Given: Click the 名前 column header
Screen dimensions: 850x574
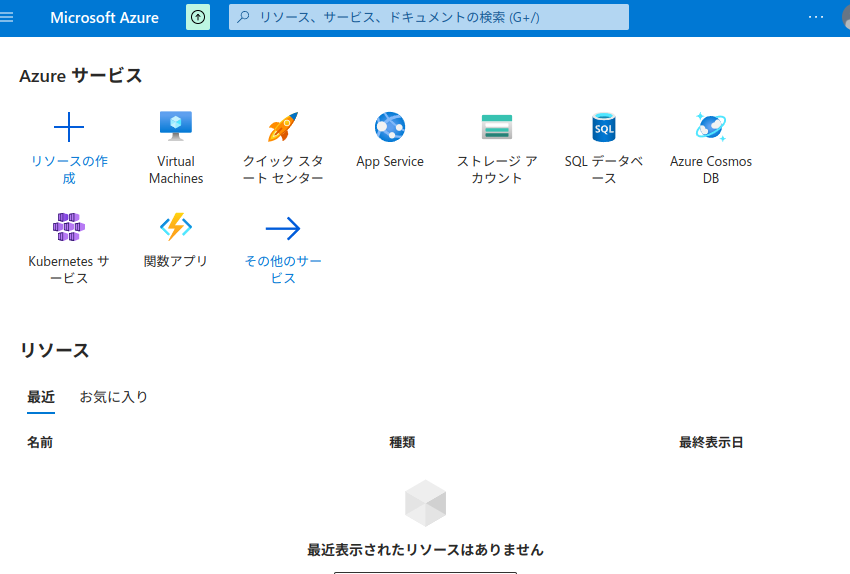Looking at the screenshot, I should point(40,442).
